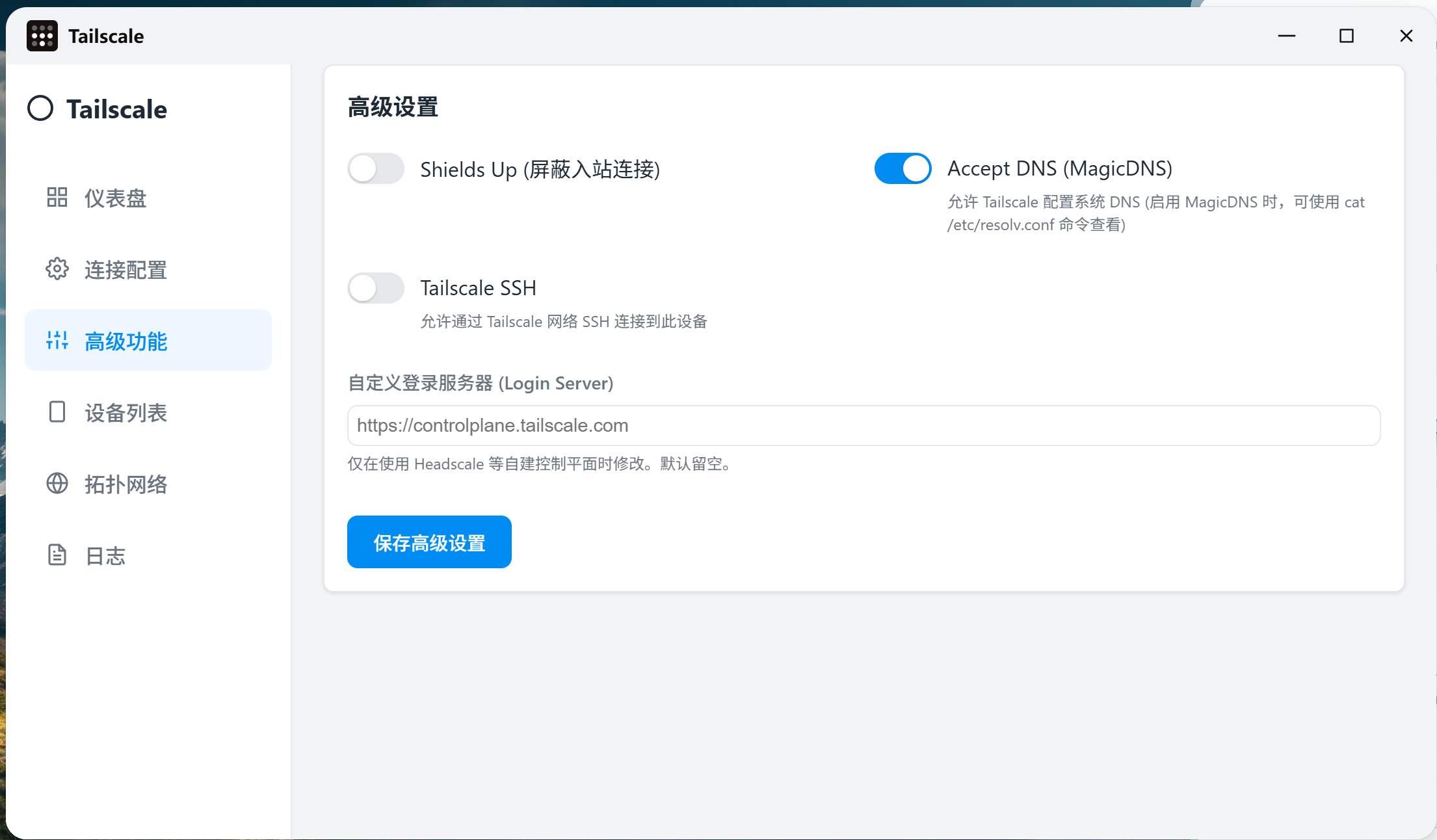The width and height of the screenshot is (1437, 840).
Task: Navigate to 拓扑网络
Action: pyautogui.click(x=127, y=484)
